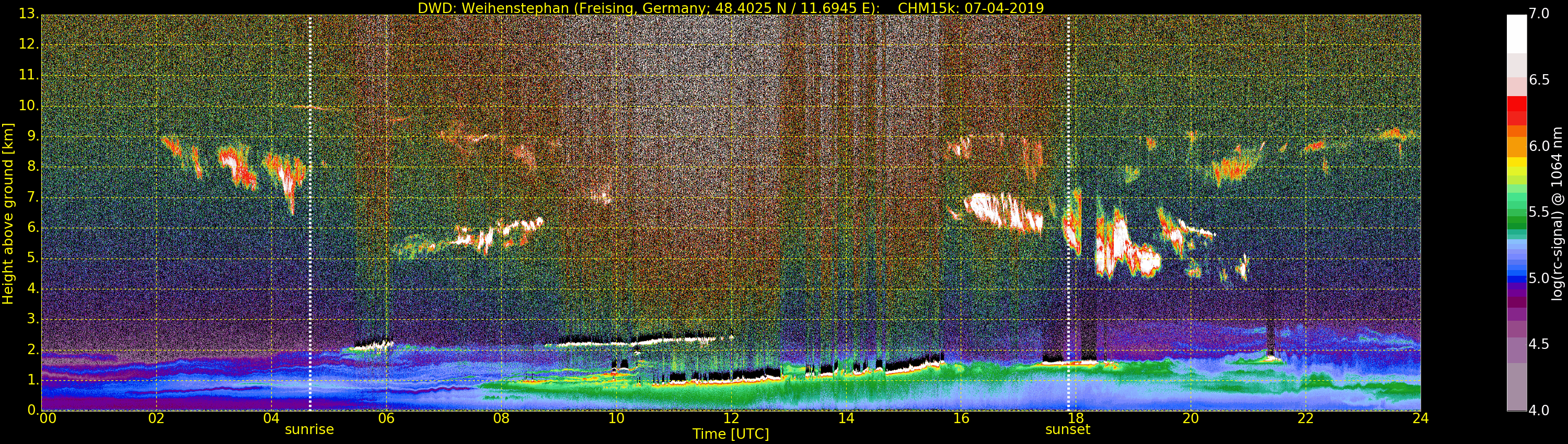
Task: Click the green colorbar segment near 5.5
Action: pyautogui.click(x=1516, y=214)
